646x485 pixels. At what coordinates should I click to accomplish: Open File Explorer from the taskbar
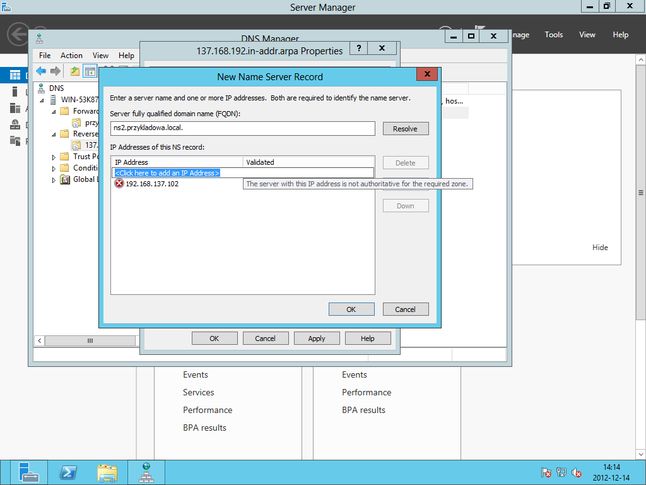107,472
